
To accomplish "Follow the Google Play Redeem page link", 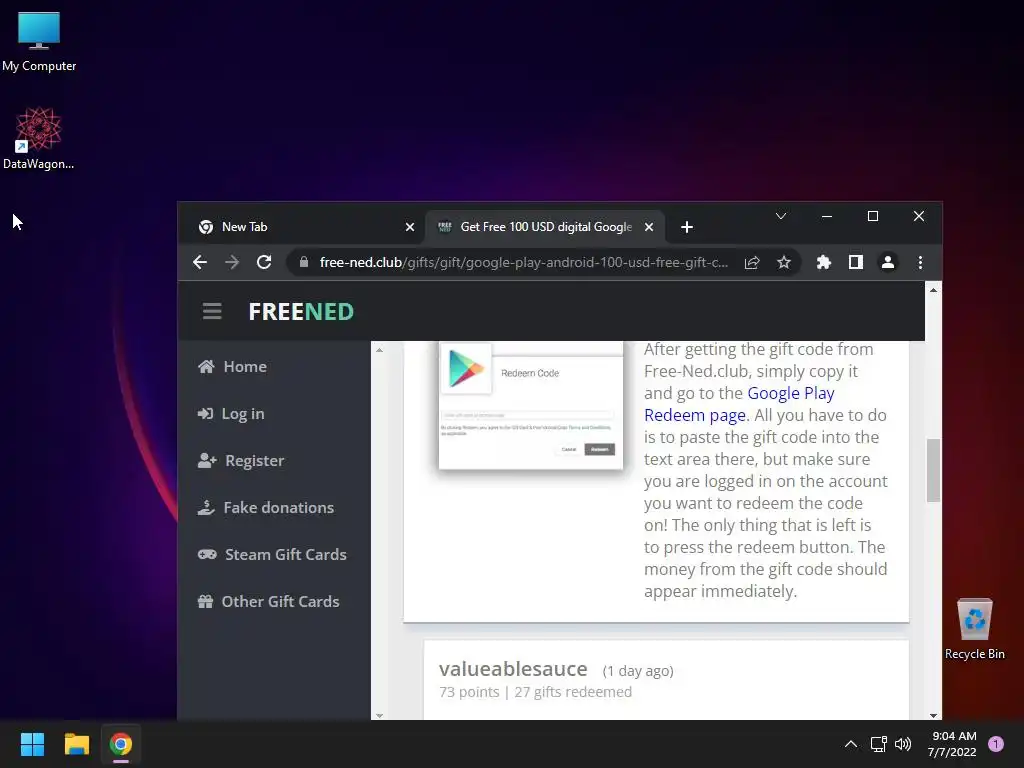I will 739,404.
